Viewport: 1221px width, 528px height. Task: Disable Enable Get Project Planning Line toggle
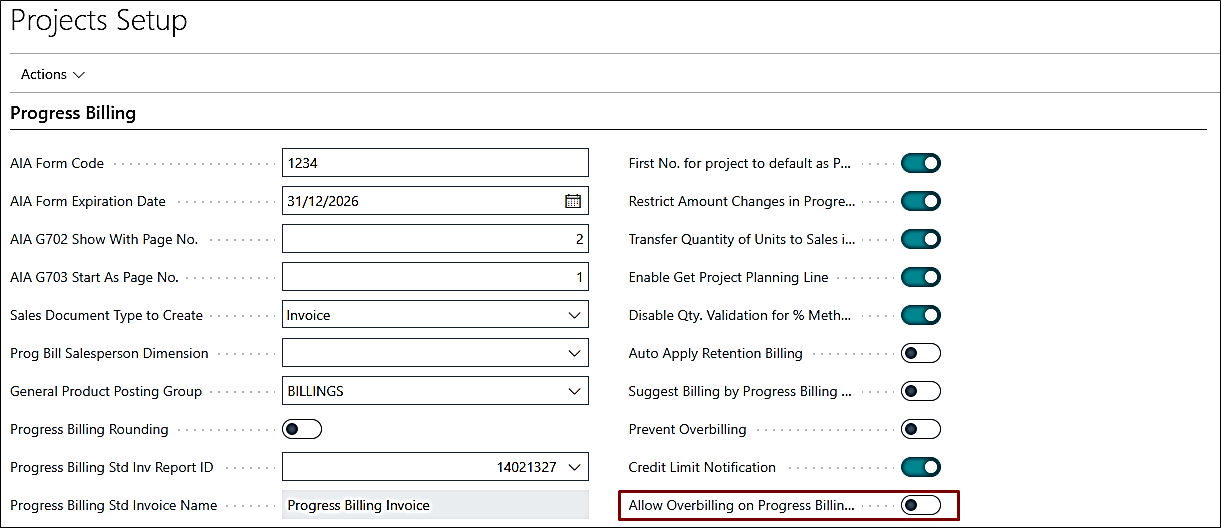click(920, 277)
